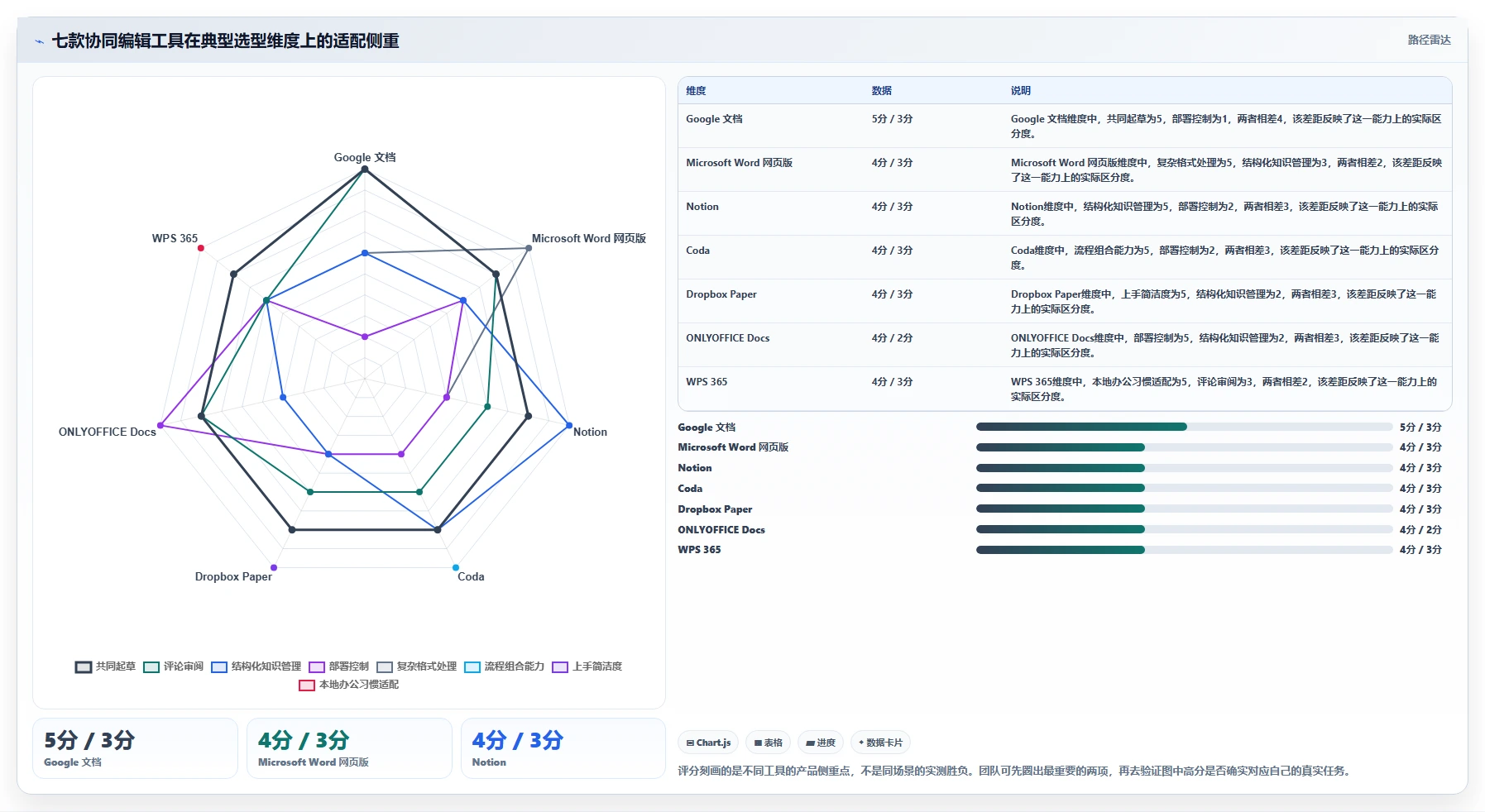Click the Google 文档 description text in table
Image resolution: width=1485 pixels, height=812 pixels.
pos(1226,127)
